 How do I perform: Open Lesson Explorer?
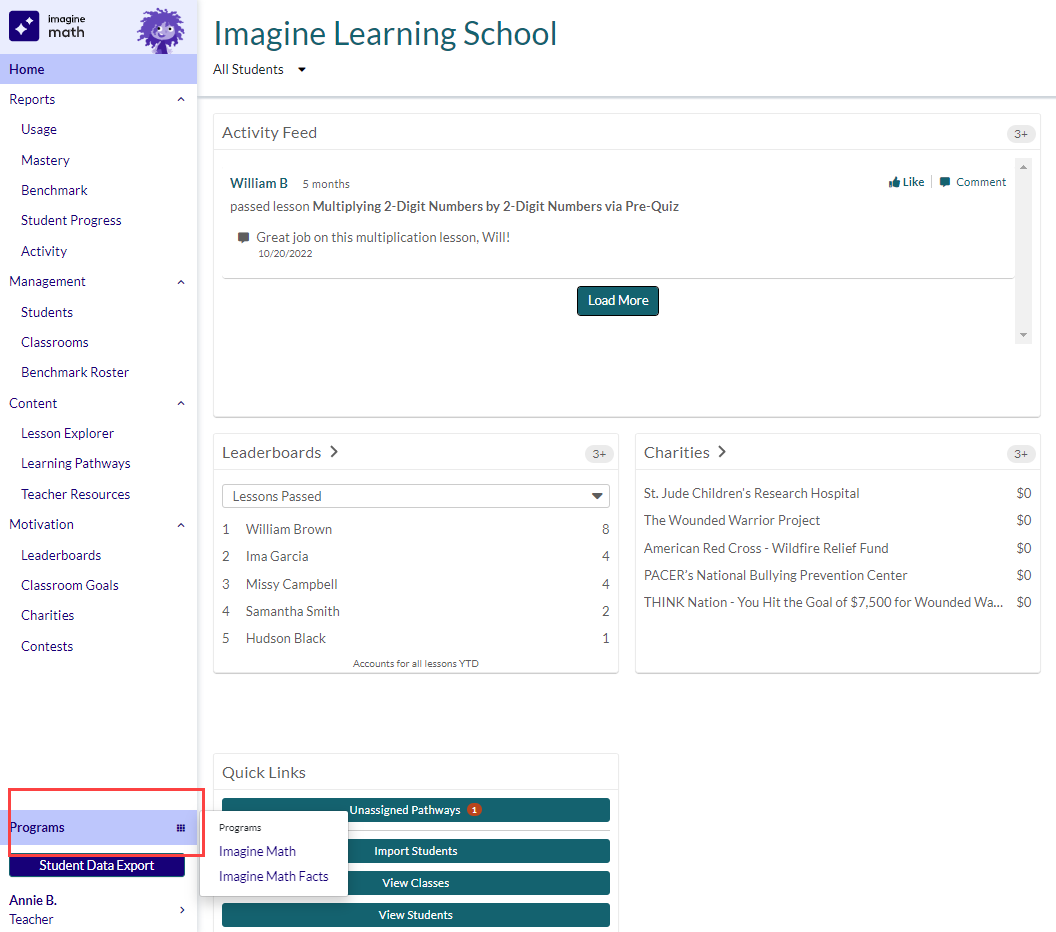pyautogui.click(x=67, y=434)
